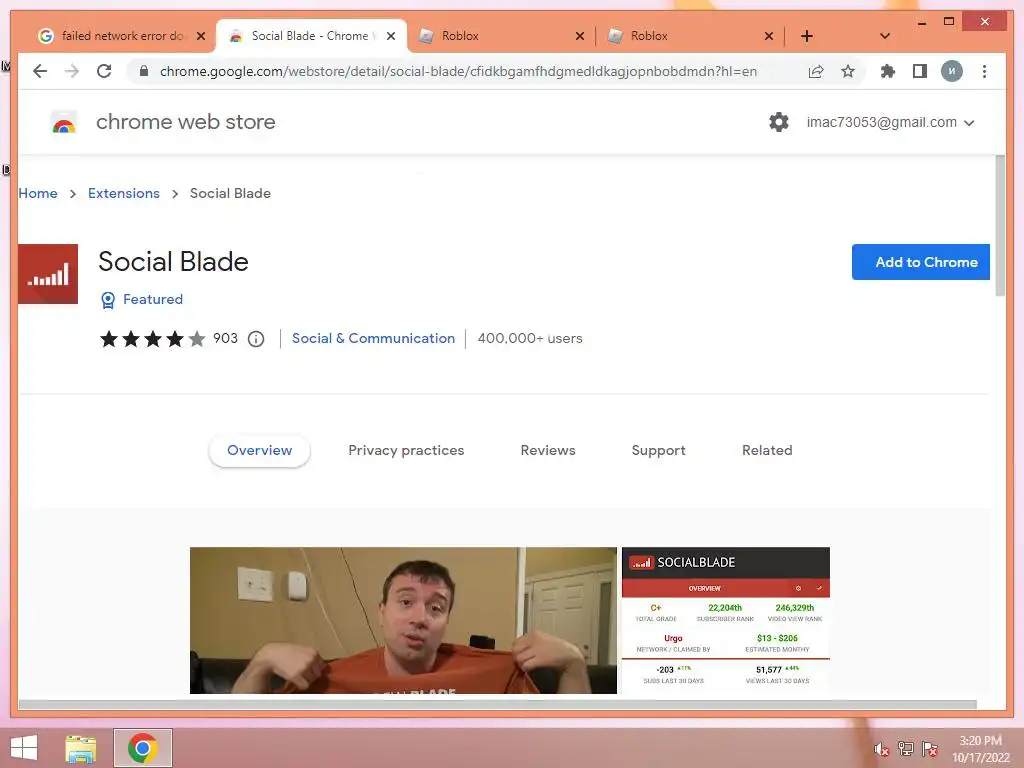Close the first Roblox tab
This screenshot has height=768, width=1024.
(x=580, y=36)
